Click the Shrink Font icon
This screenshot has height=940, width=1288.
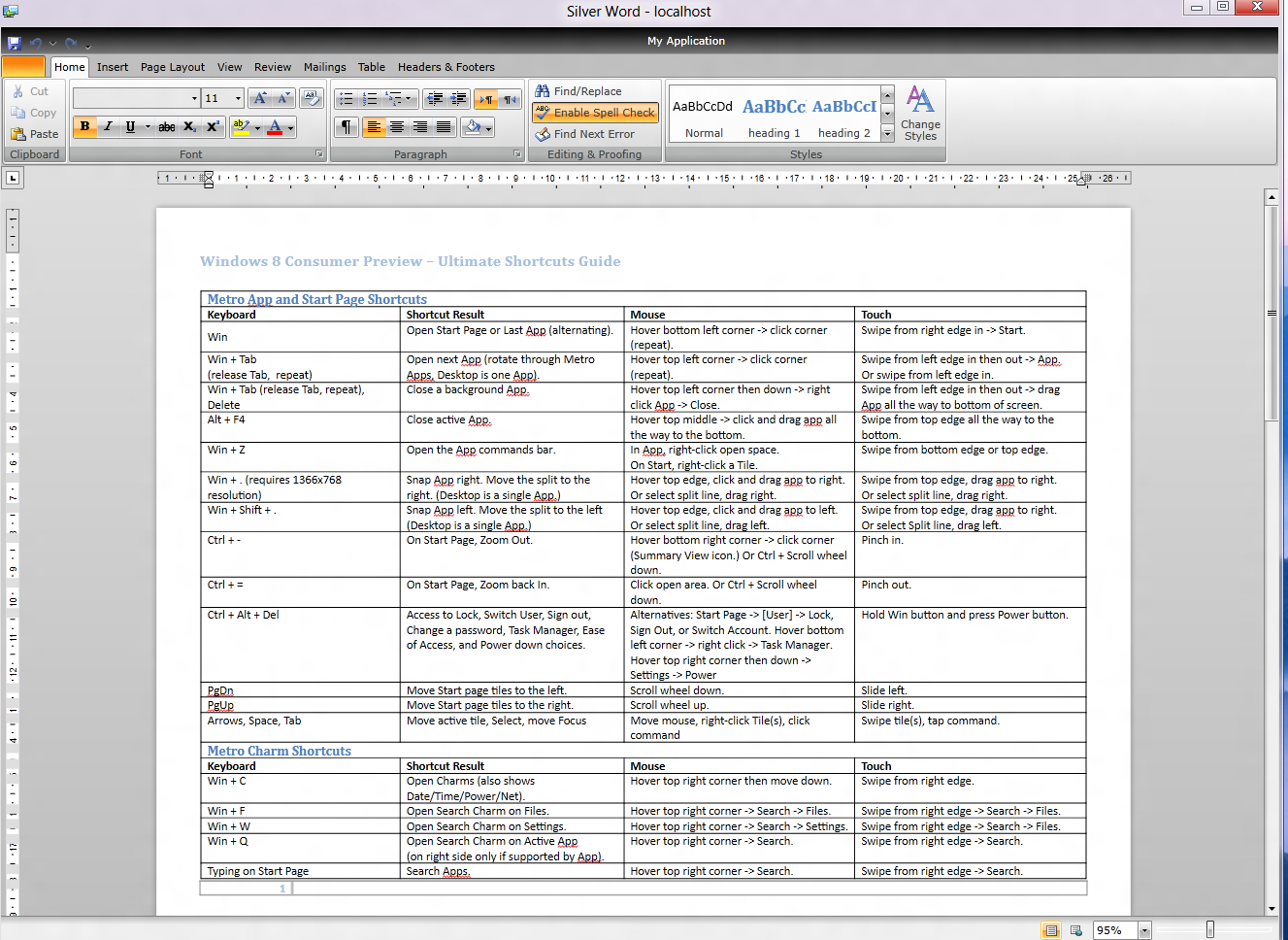point(282,98)
